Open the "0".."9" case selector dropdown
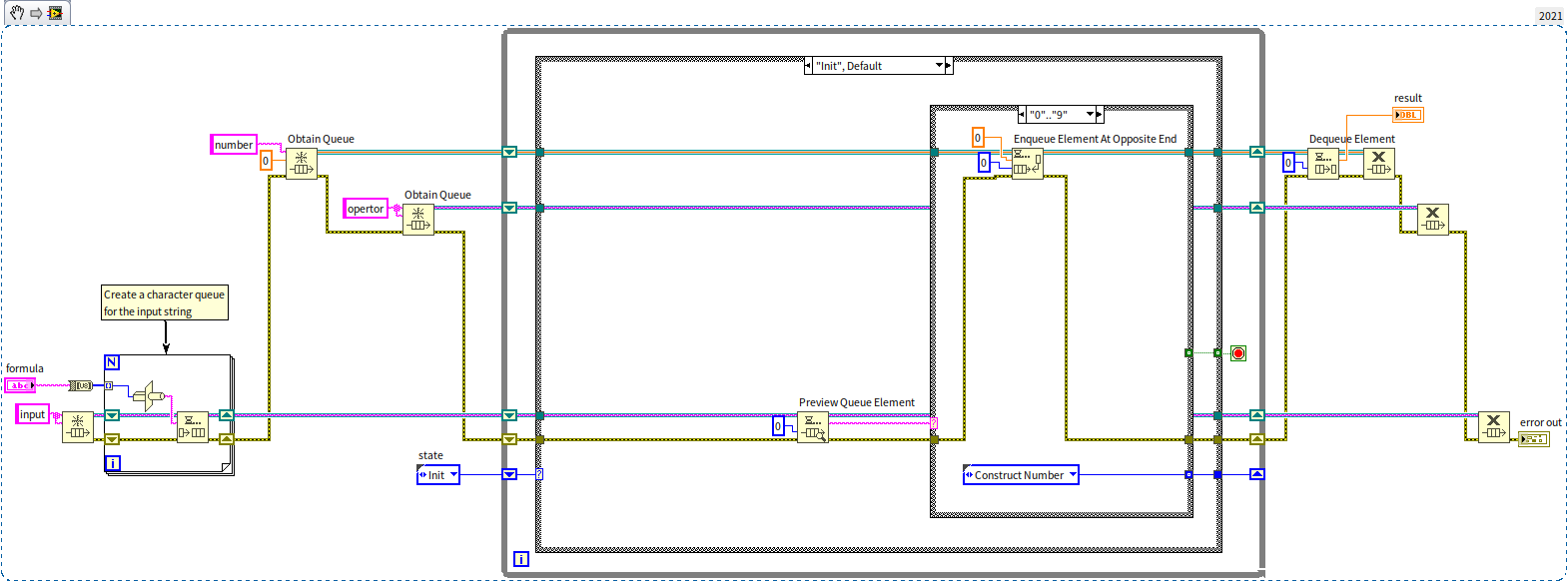This screenshot has height=582, width=1568. pyautogui.click(x=1090, y=115)
